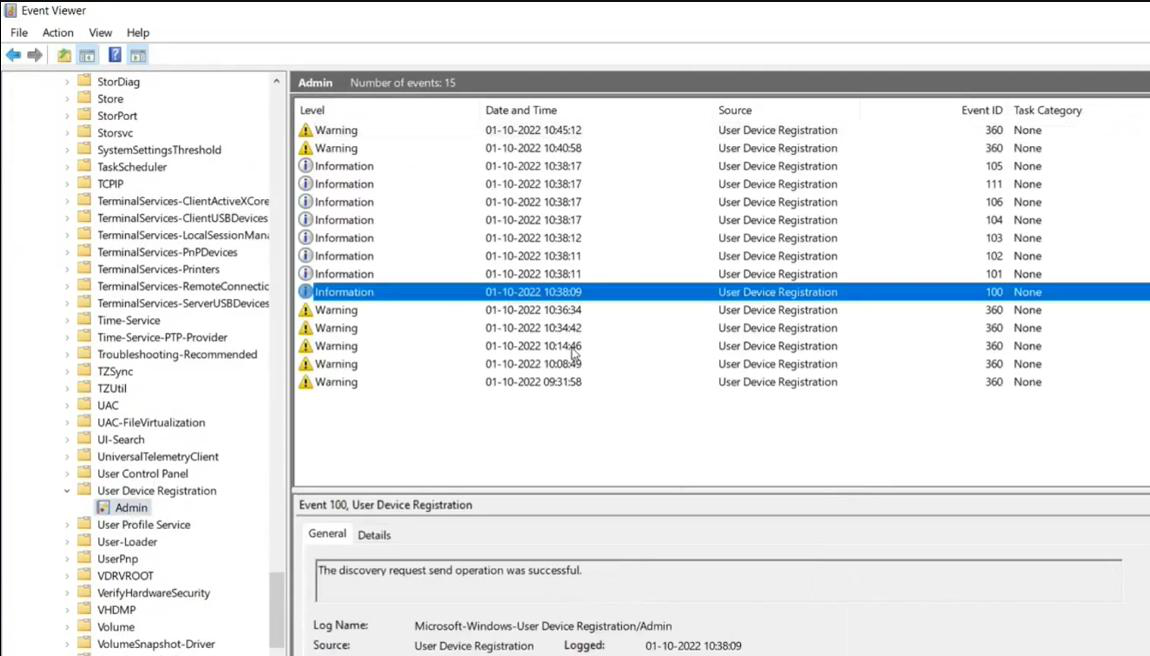Expand the Time-Service tree node
The width and height of the screenshot is (1150, 656).
coord(67,320)
